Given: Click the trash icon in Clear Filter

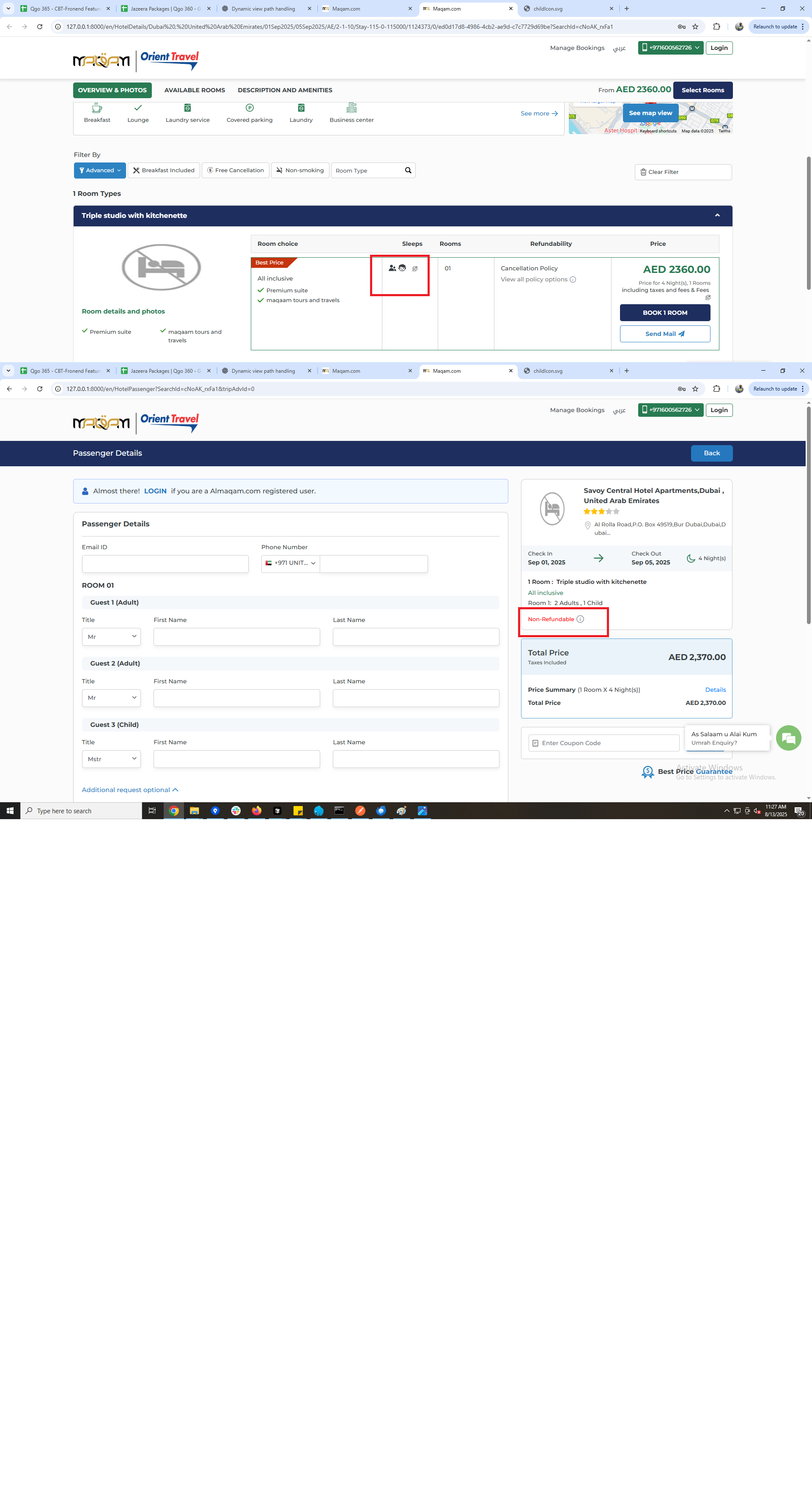Looking at the screenshot, I should (x=643, y=172).
